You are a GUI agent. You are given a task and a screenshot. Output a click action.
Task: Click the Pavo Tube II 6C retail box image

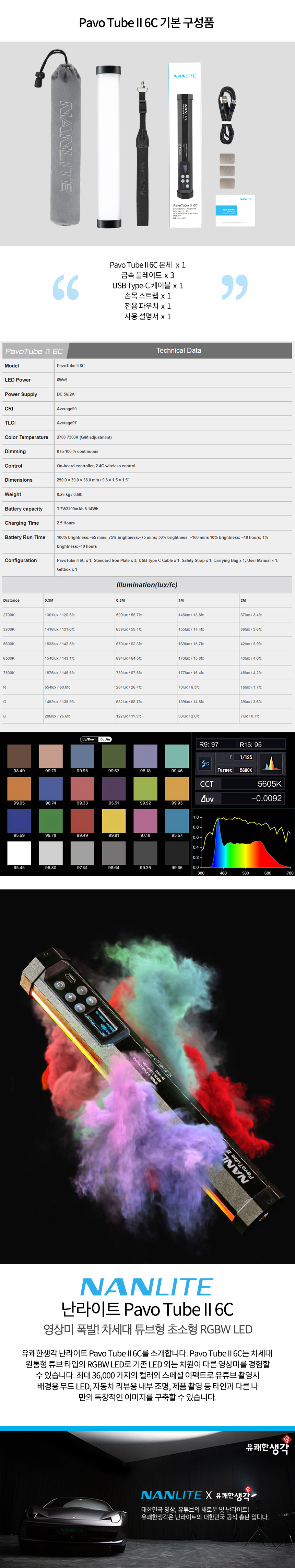[x=185, y=145]
